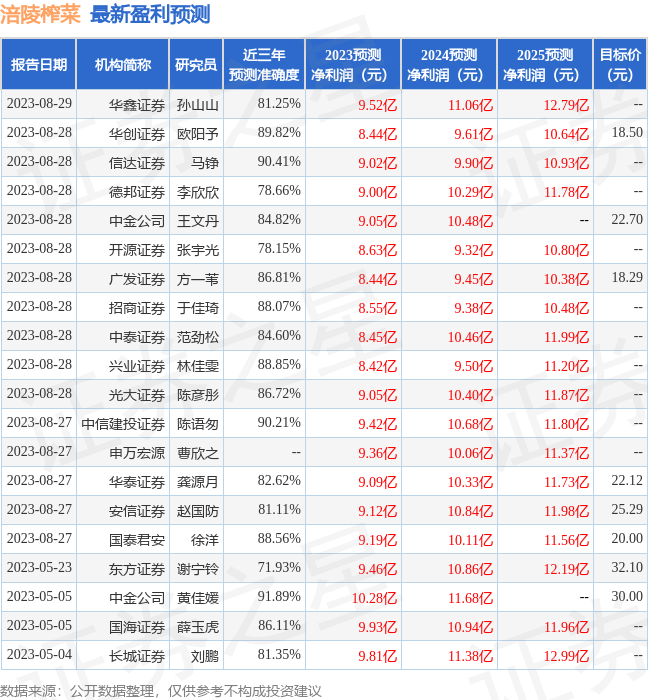This screenshot has height=700, width=648.
Task: Click analyst name 范劲松
Action: click(198, 337)
